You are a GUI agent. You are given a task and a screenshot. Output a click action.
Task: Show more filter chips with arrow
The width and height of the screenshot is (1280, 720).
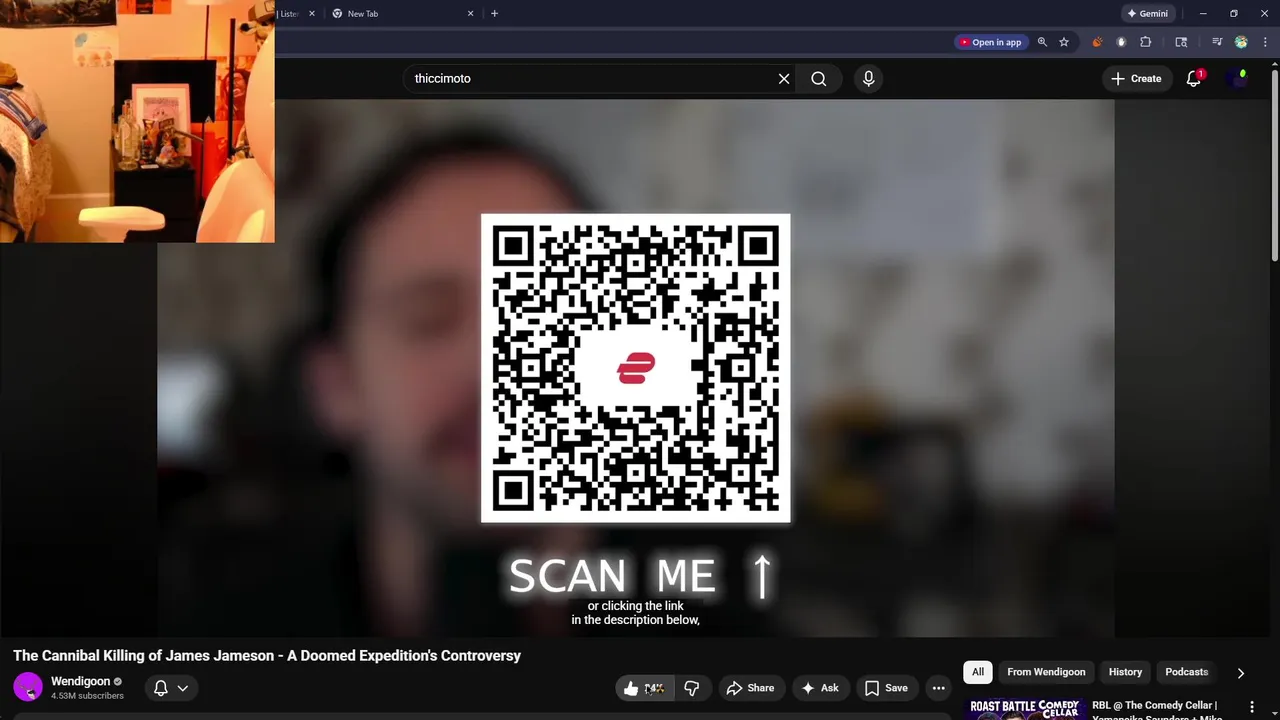point(1241,673)
